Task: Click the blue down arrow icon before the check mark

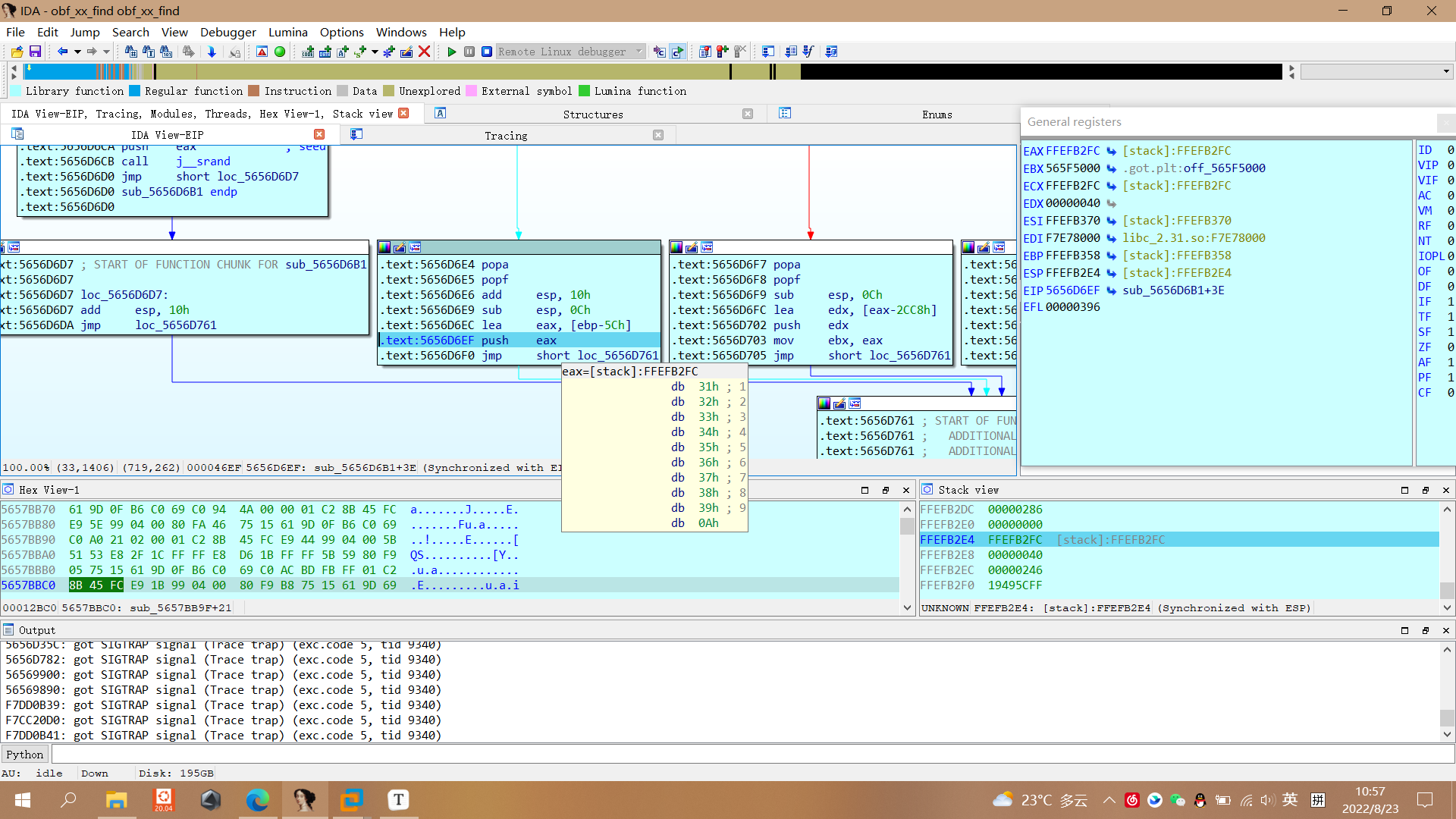Action: tap(791, 52)
